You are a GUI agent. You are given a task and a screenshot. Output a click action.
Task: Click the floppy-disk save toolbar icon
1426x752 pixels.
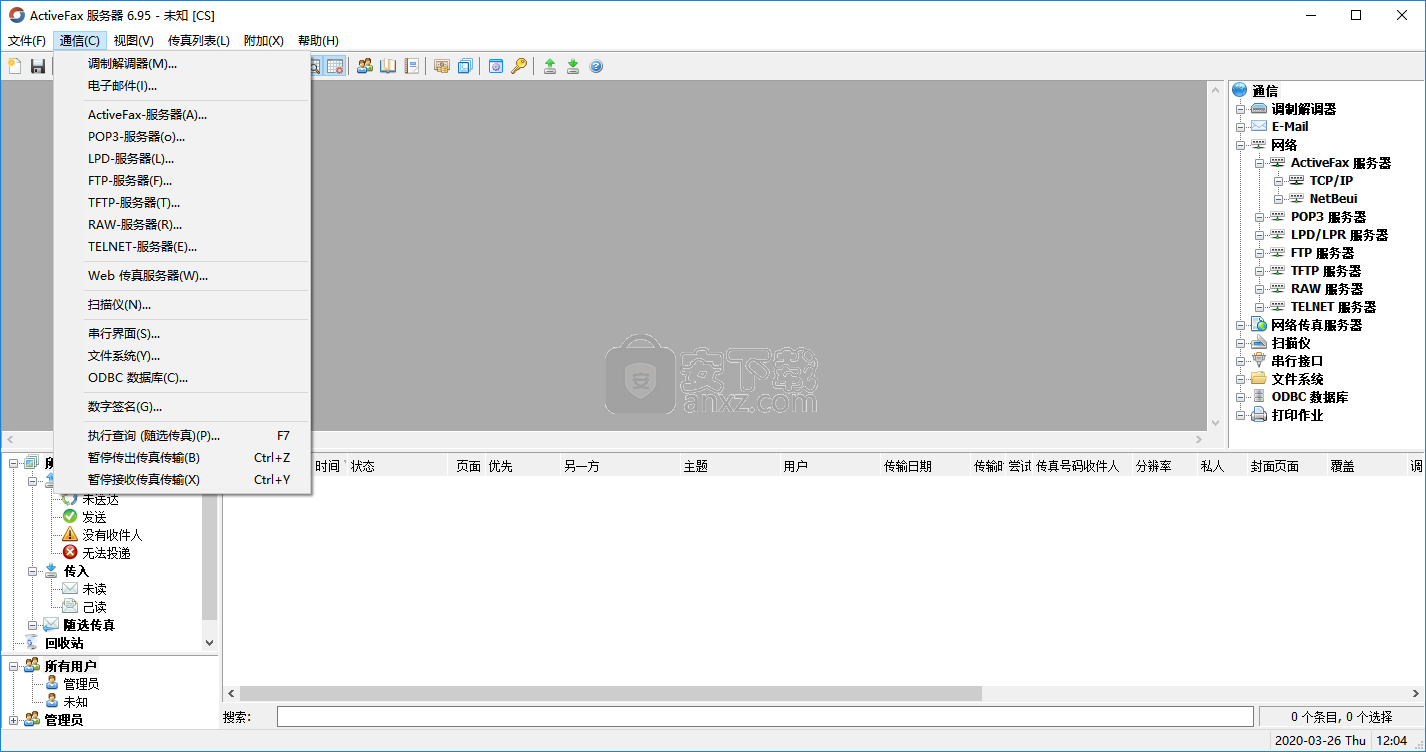click(x=38, y=66)
